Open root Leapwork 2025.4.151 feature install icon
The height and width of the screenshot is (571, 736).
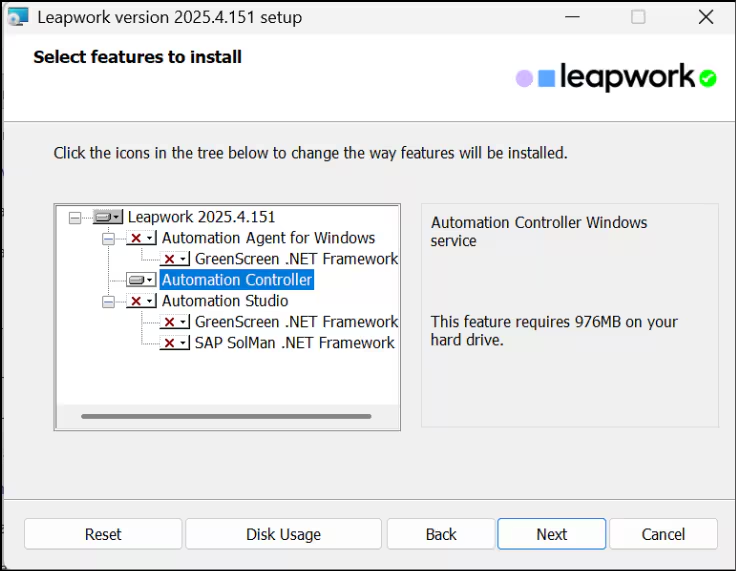(107, 217)
